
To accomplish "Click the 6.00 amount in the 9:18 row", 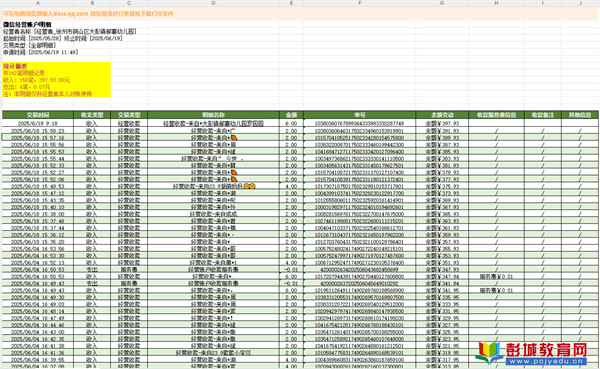I will coord(291,124).
